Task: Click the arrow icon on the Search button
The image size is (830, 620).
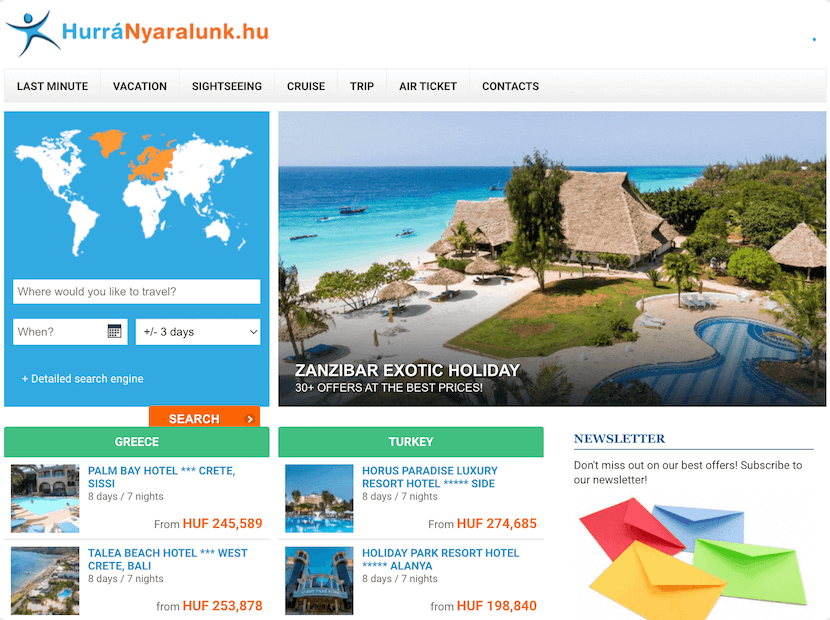Action: [x=250, y=419]
